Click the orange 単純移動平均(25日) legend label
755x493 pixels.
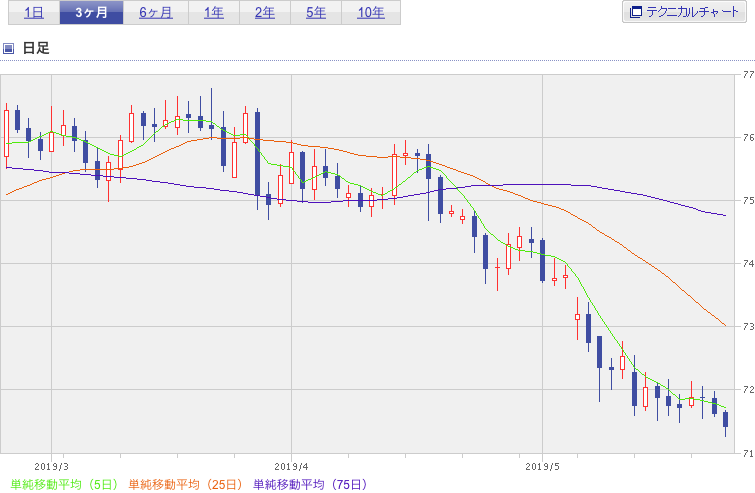point(186,484)
